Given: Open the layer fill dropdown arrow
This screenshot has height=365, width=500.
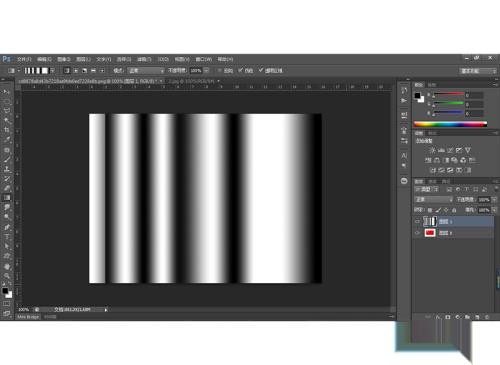Looking at the screenshot, I should pyautogui.click(x=494, y=210).
